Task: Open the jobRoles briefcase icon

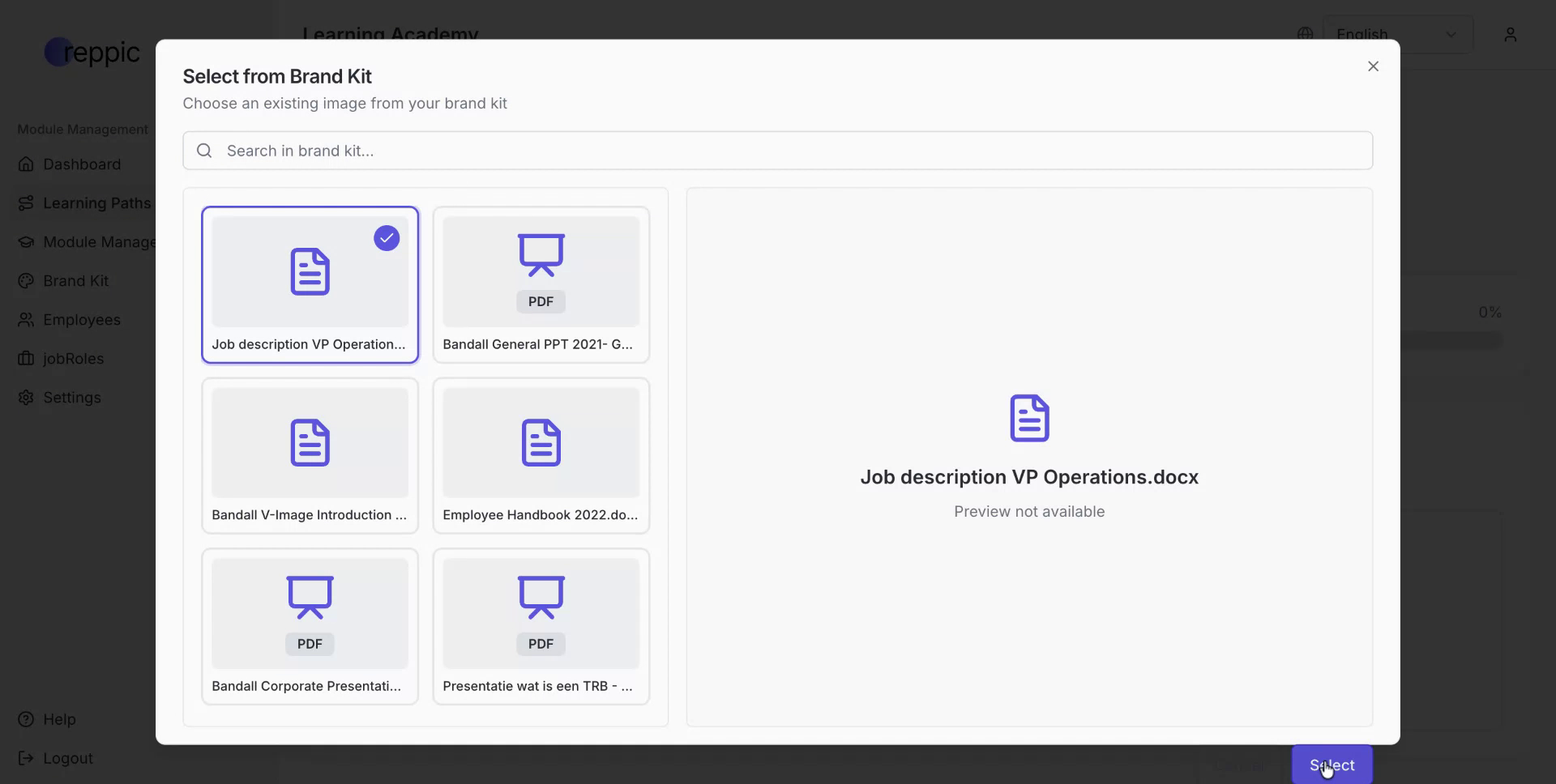Action: (26, 358)
